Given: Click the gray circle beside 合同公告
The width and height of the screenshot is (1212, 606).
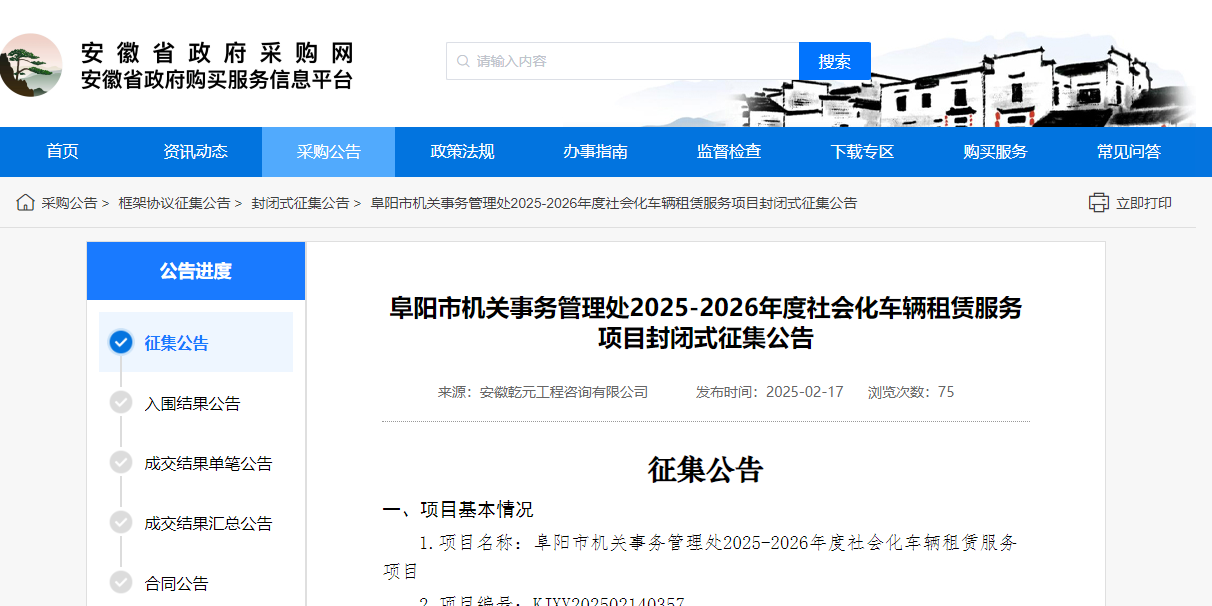Looking at the screenshot, I should pos(121,581).
